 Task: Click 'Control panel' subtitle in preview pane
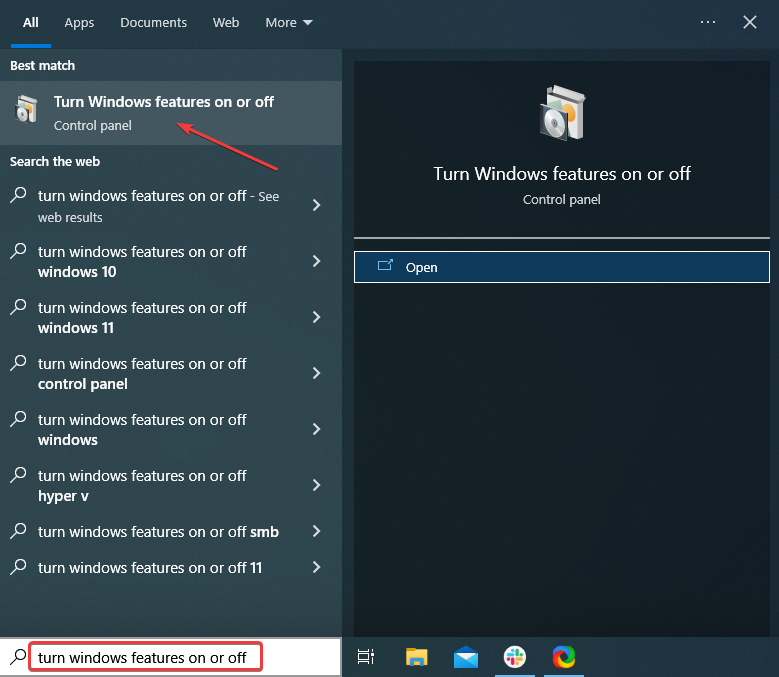click(562, 200)
